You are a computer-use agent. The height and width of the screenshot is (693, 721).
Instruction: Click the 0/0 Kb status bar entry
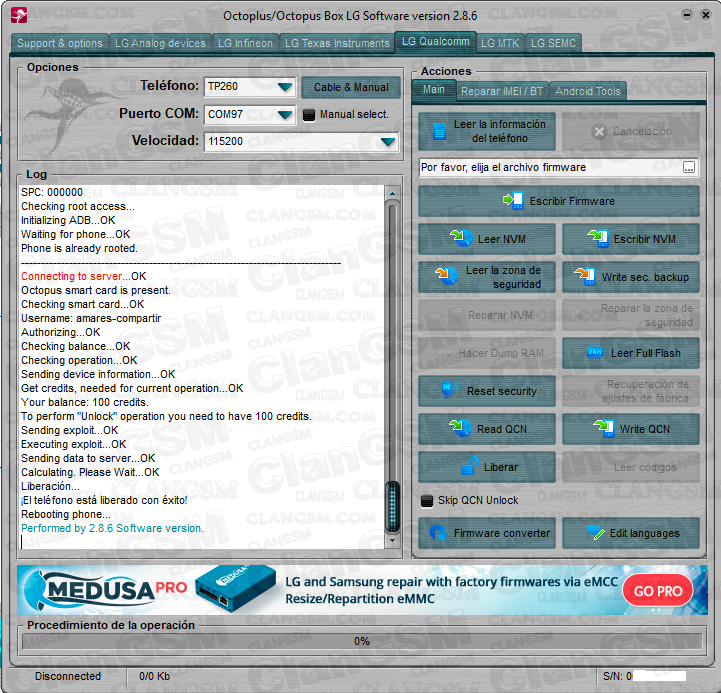154,676
